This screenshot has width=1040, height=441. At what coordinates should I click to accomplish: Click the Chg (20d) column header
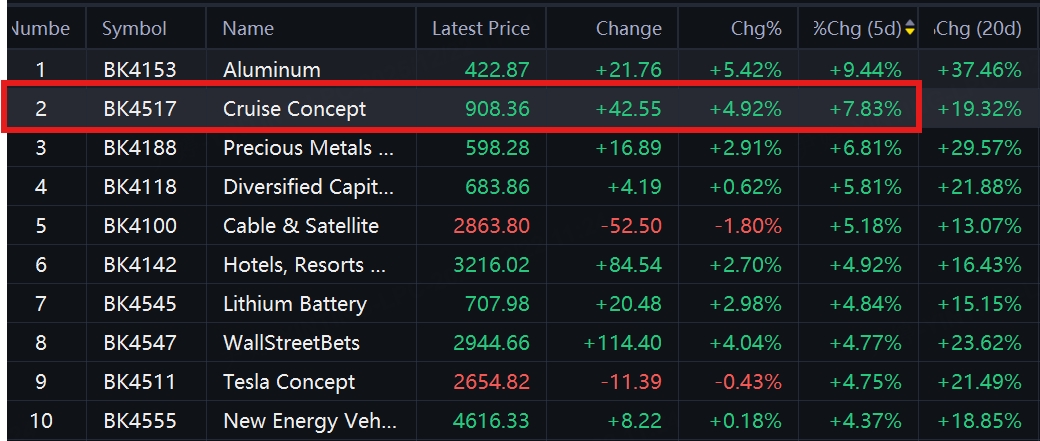click(978, 29)
